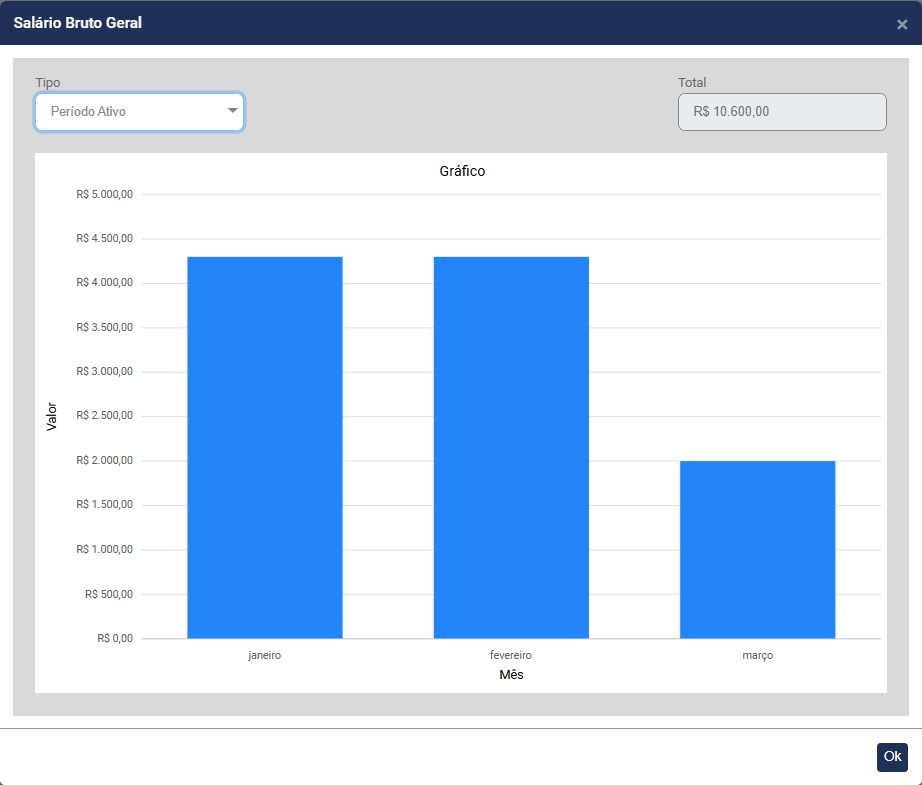Click the Tipo field label
This screenshot has width=922, height=785.
[x=47, y=82]
